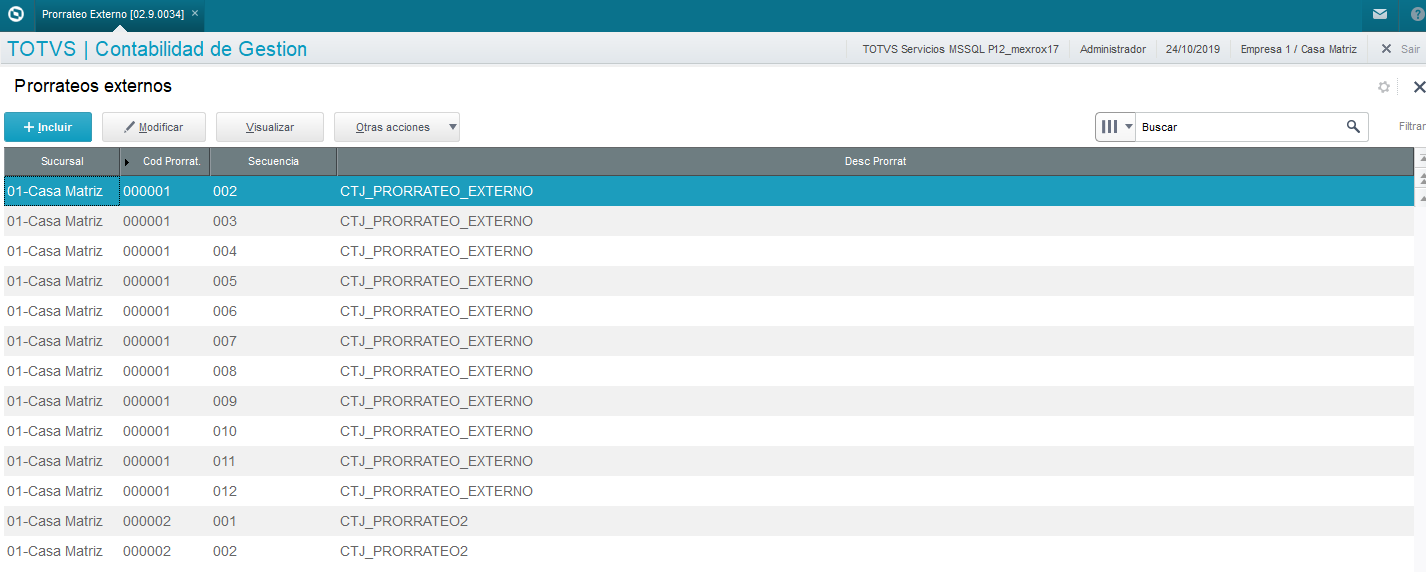Open the search column selector dropdown

pyautogui.click(x=1116, y=127)
